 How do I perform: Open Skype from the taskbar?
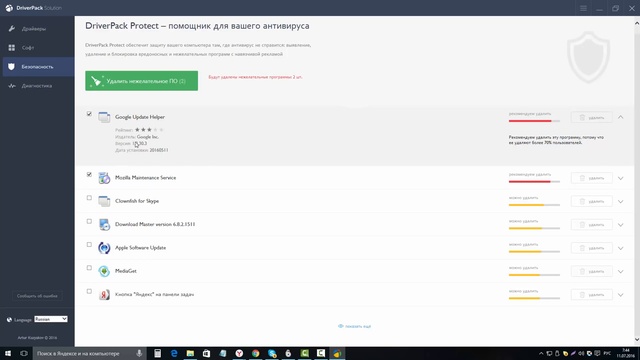pyautogui.click(x=272, y=353)
